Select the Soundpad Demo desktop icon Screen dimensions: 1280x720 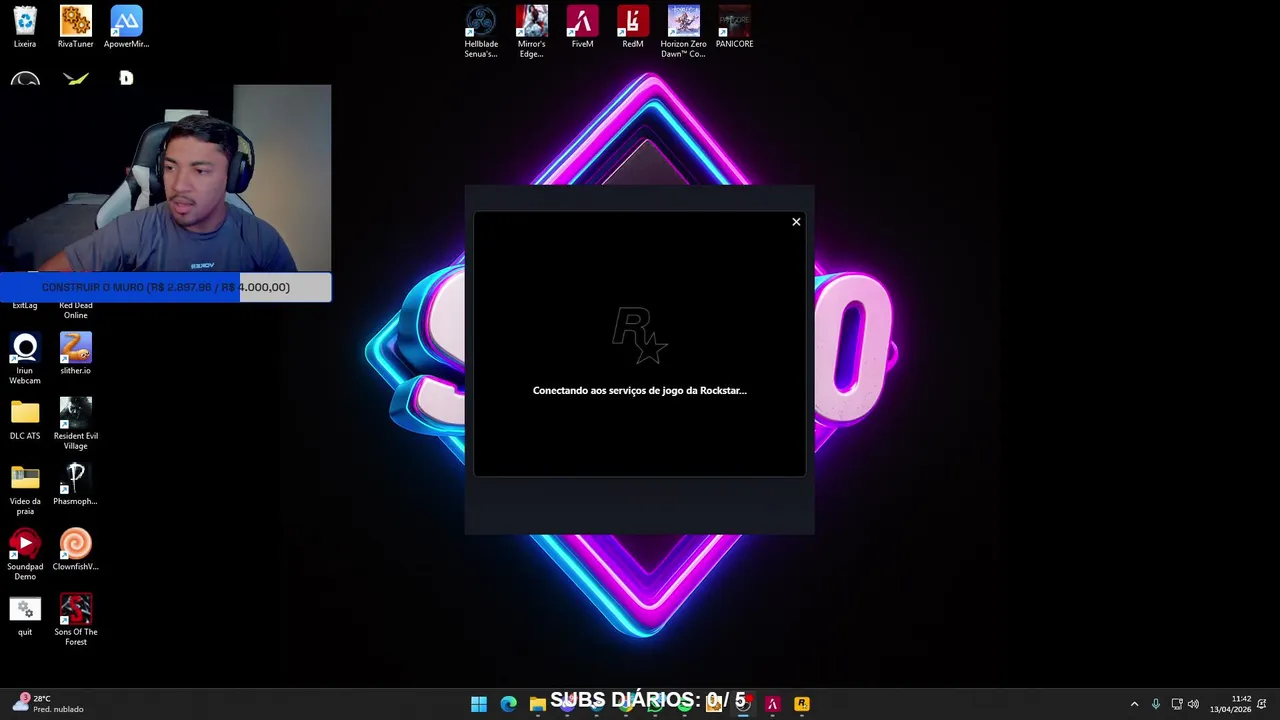(x=25, y=555)
